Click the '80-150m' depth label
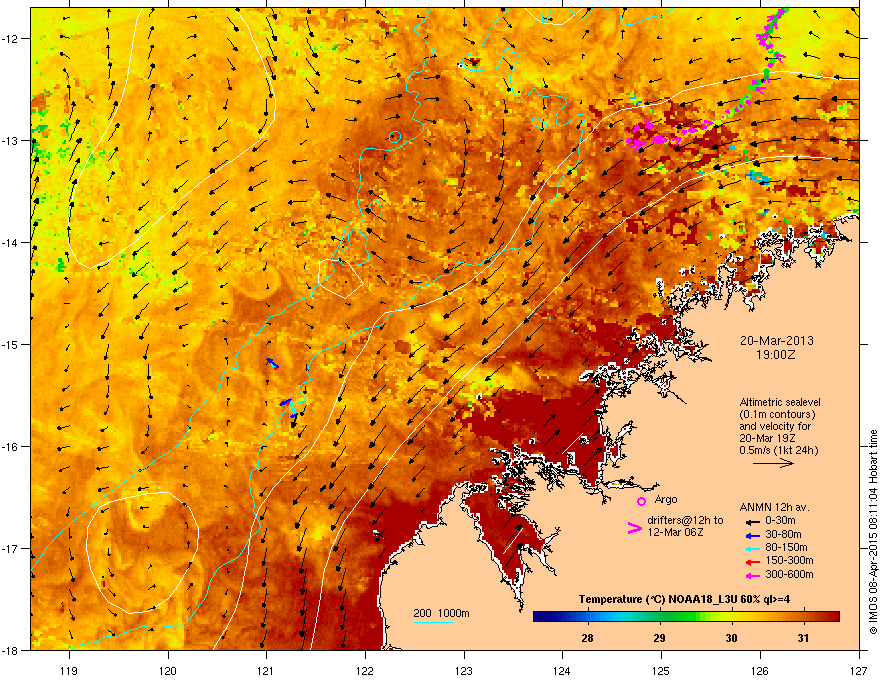 coord(786,547)
